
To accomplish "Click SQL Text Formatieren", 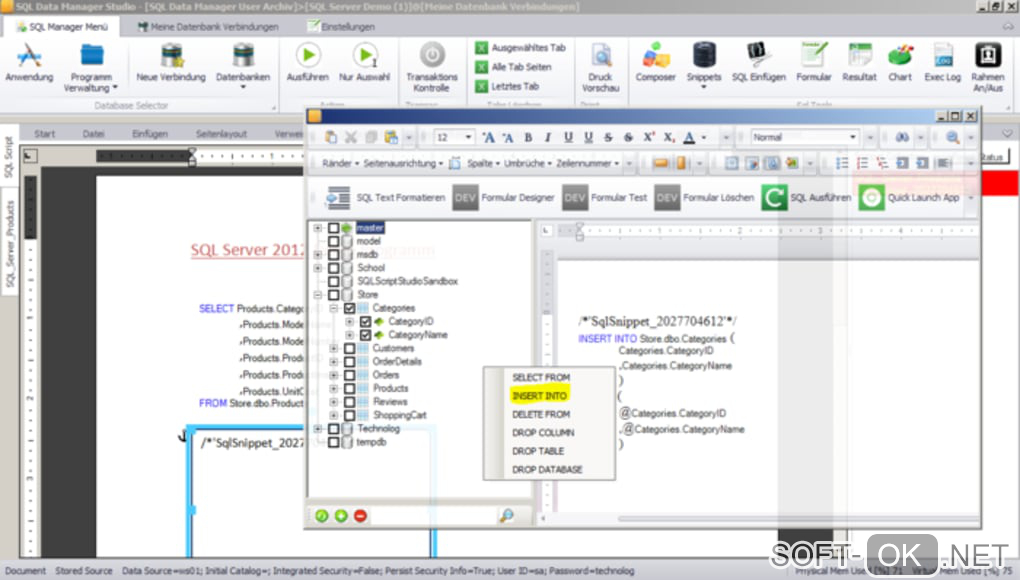I will point(386,198).
